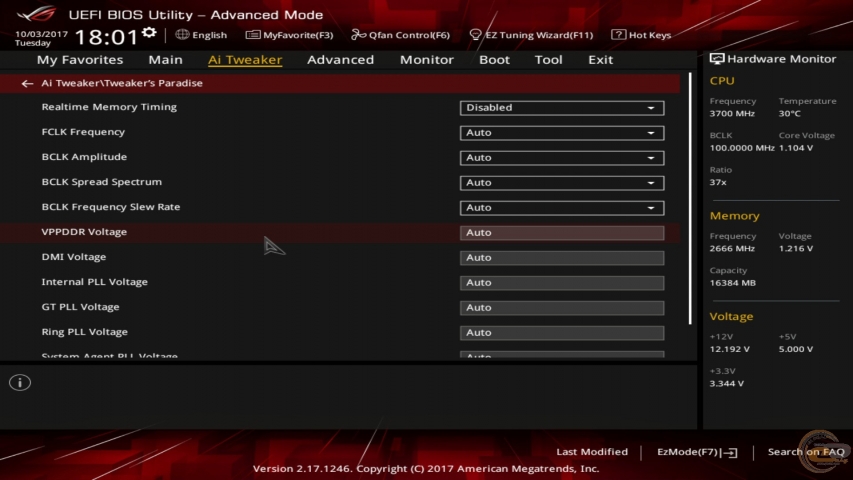The width and height of the screenshot is (853, 480).
Task: Click the Qfan Control fan icon
Action: [x=358, y=35]
